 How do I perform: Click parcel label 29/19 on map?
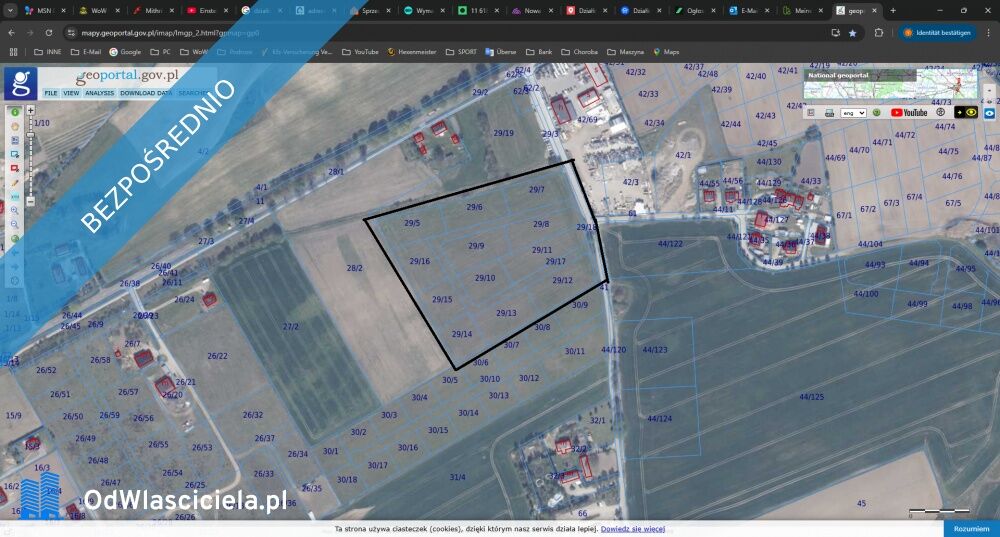504,133
